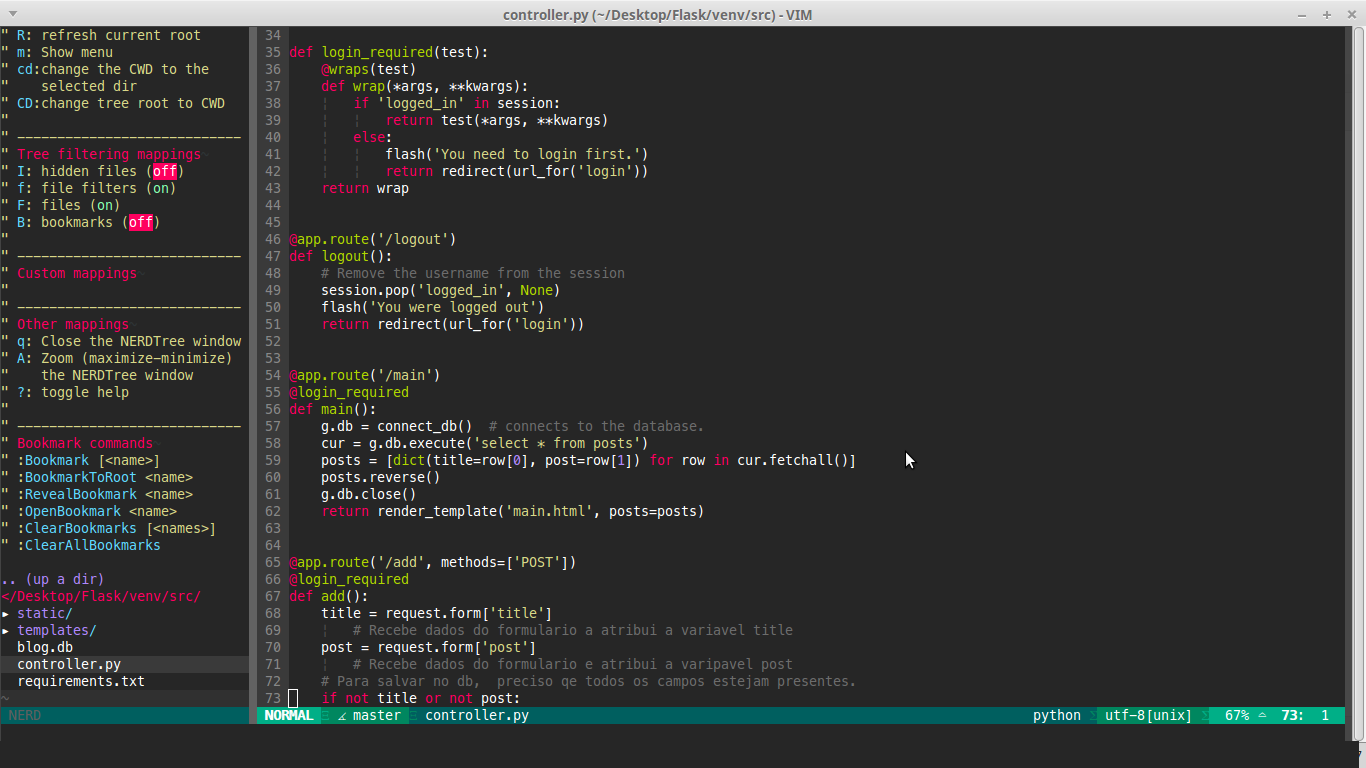Click '.. (up a dir)' entry

click(x=53, y=579)
